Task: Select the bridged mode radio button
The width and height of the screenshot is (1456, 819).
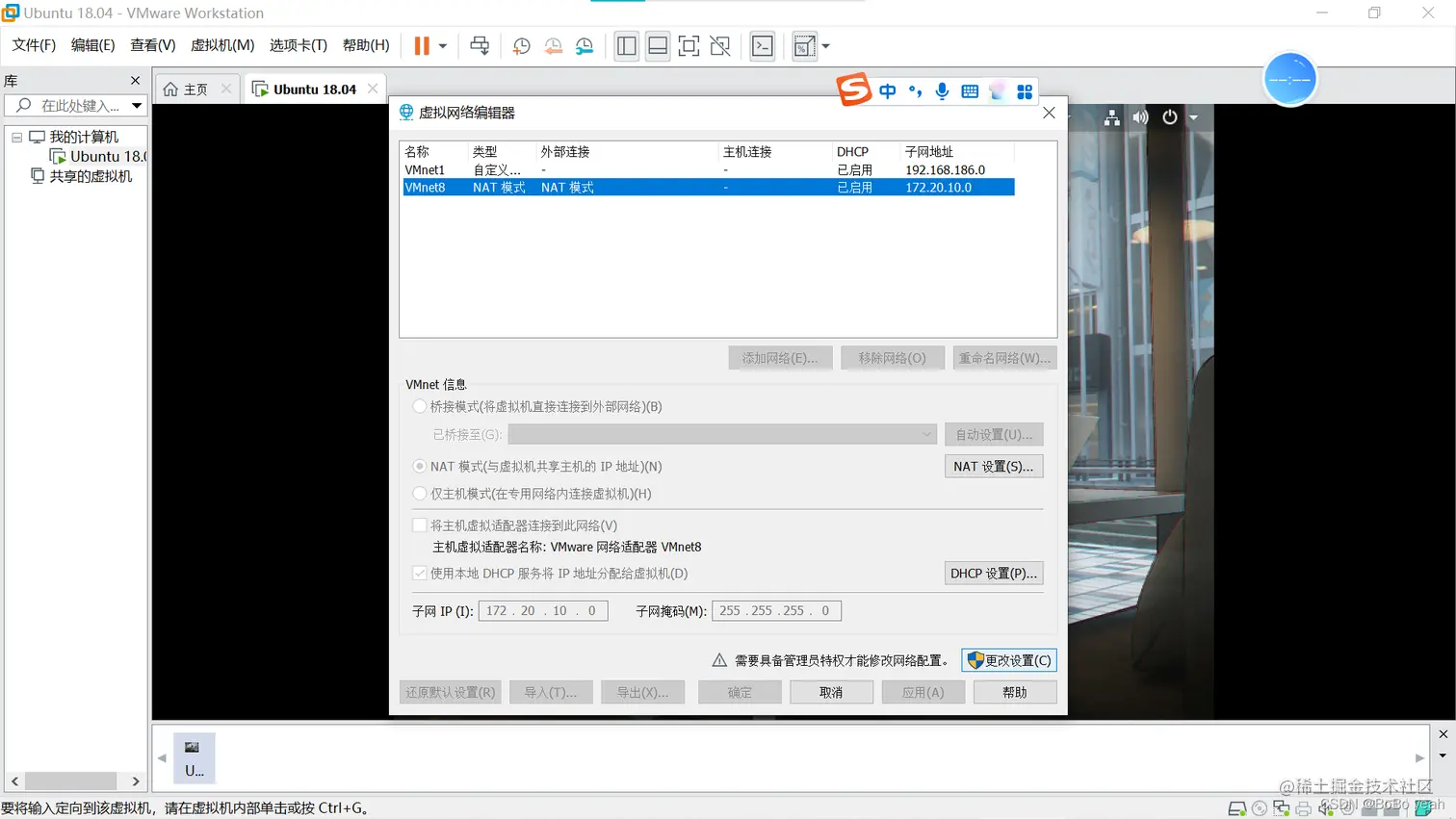Action: pyautogui.click(x=420, y=406)
